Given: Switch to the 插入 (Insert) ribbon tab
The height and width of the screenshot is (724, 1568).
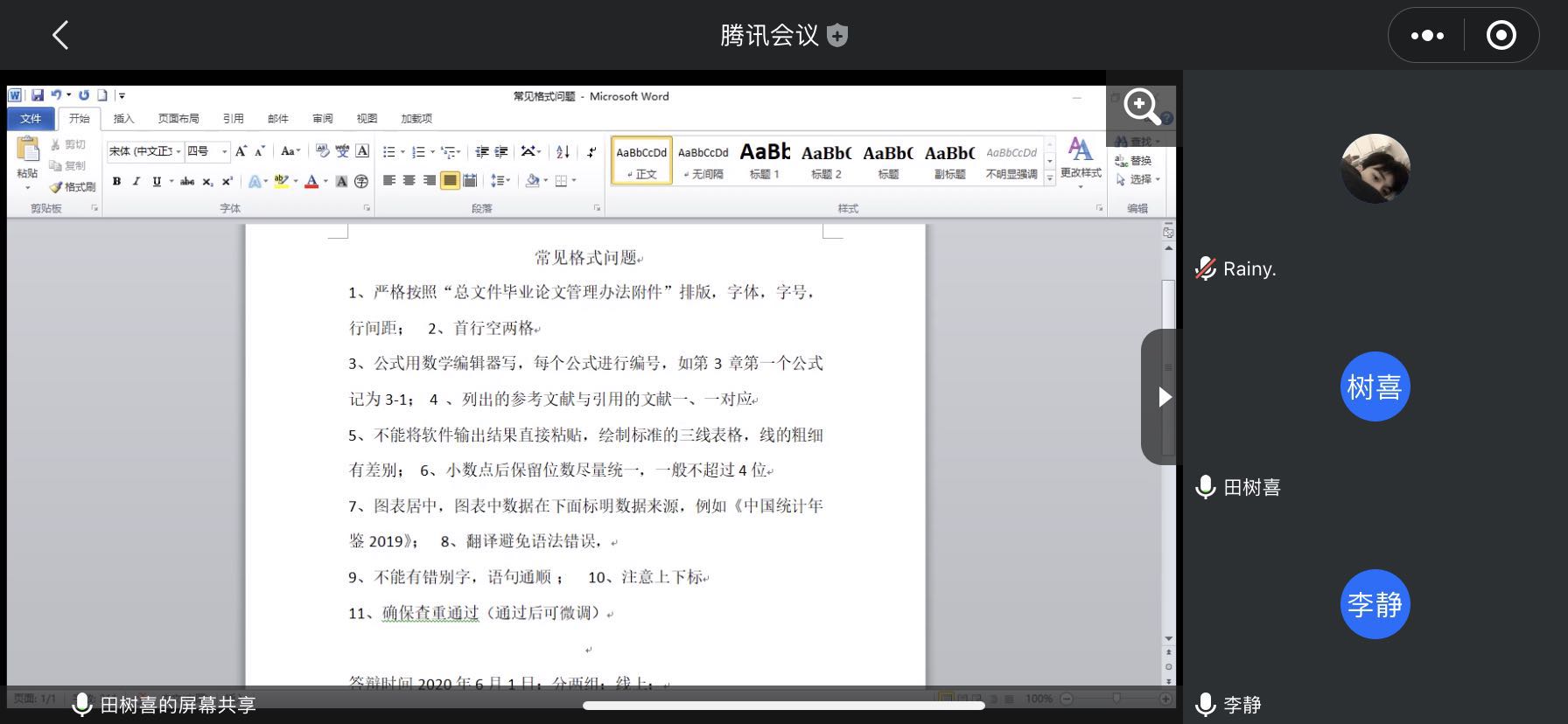Looking at the screenshot, I should point(124,119).
